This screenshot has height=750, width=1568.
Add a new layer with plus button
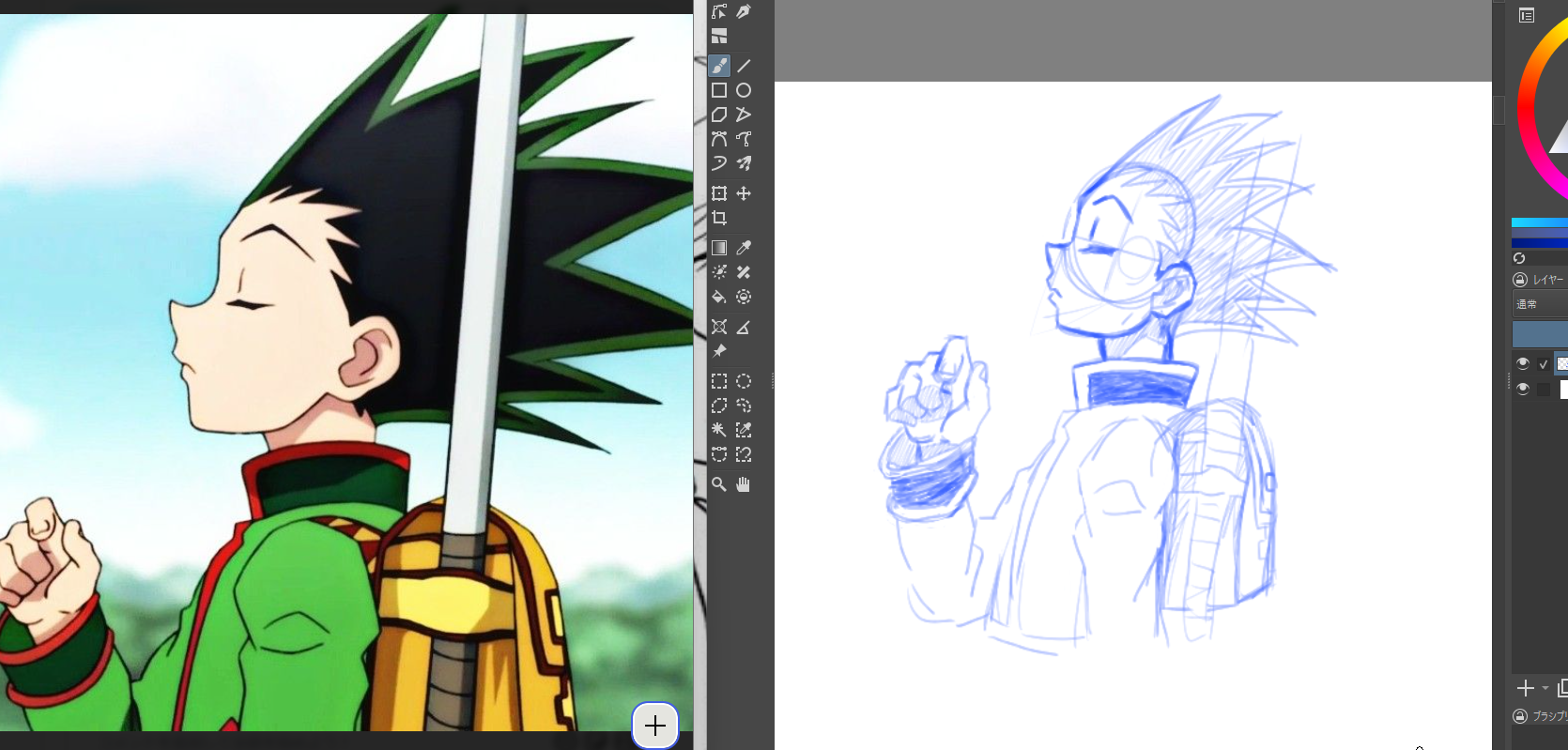coord(1526,688)
